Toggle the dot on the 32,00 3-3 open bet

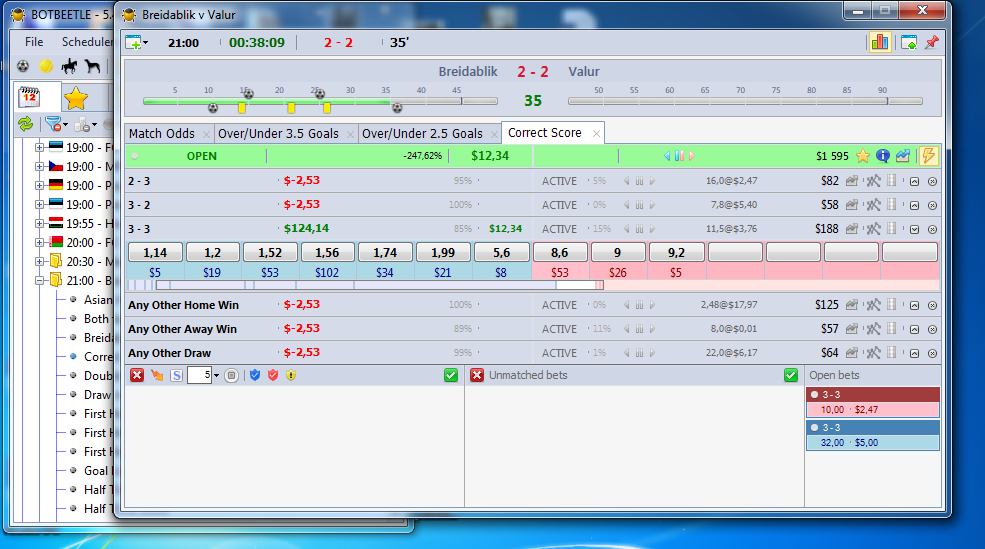tap(815, 427)
